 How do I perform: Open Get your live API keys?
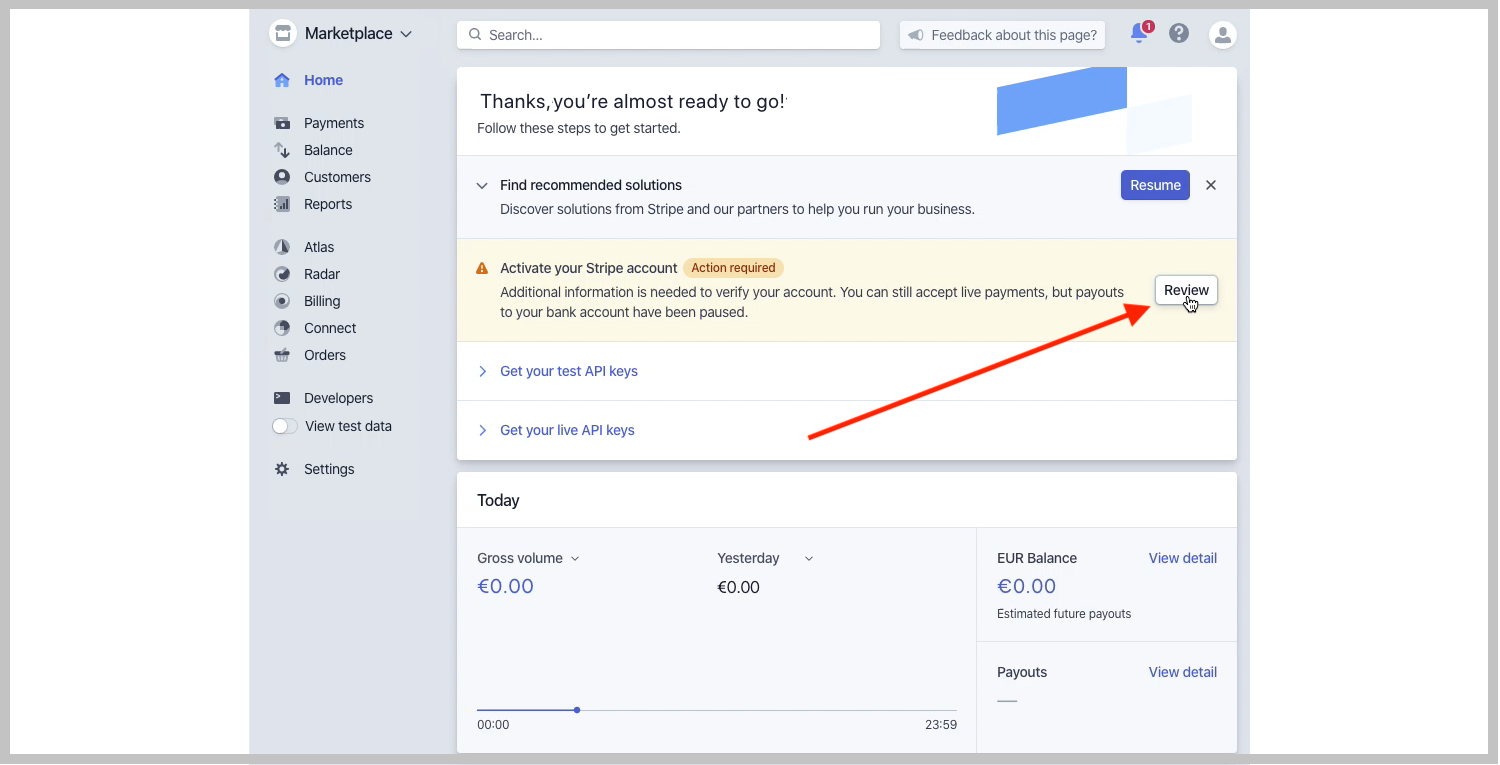click(567, 430)
